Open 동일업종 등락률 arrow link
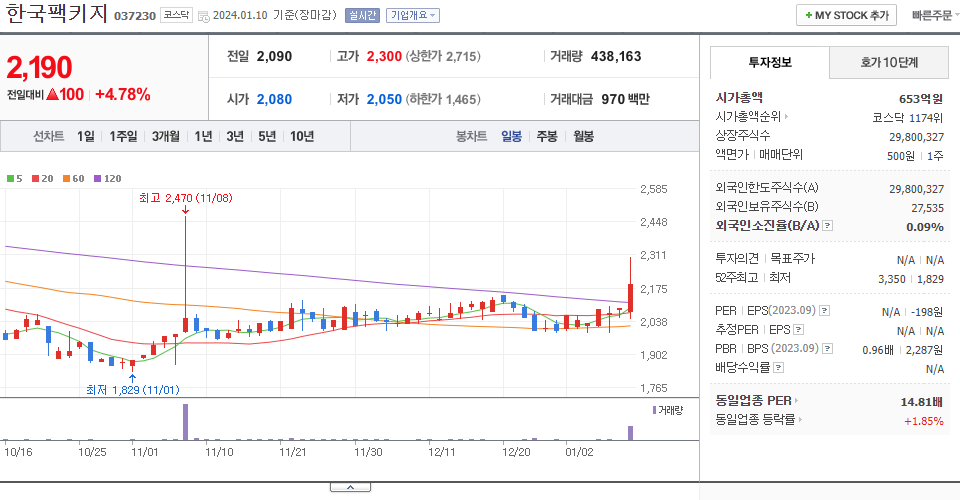This screenshot has height=500, width=960. pos(800,420)
